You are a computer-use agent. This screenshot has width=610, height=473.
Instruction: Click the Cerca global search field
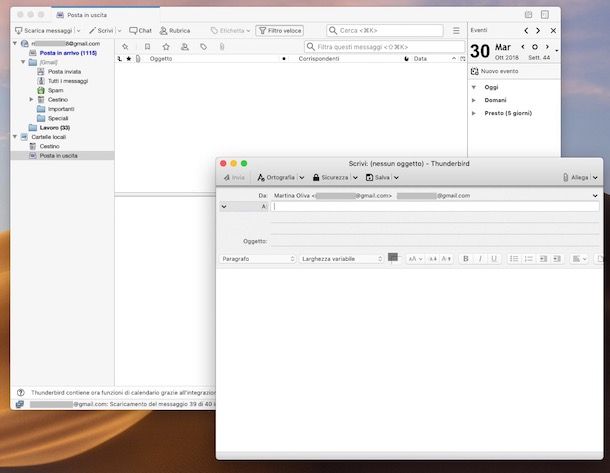(385, 30)
